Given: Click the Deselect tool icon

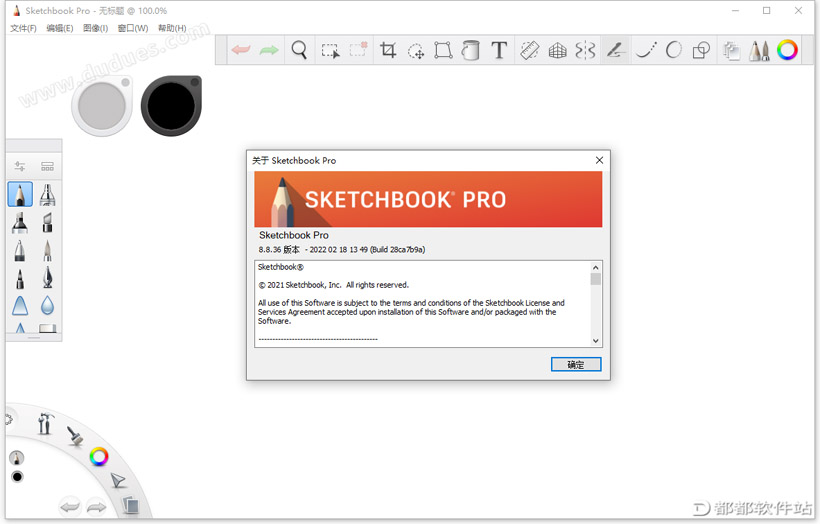Looking at the screenshot, I should coord(359,50).
